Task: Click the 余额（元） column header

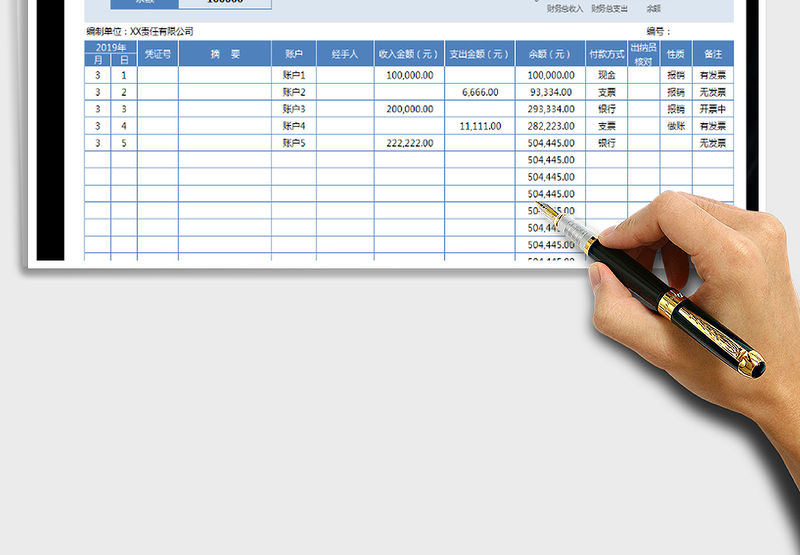Action: point(550,54)
